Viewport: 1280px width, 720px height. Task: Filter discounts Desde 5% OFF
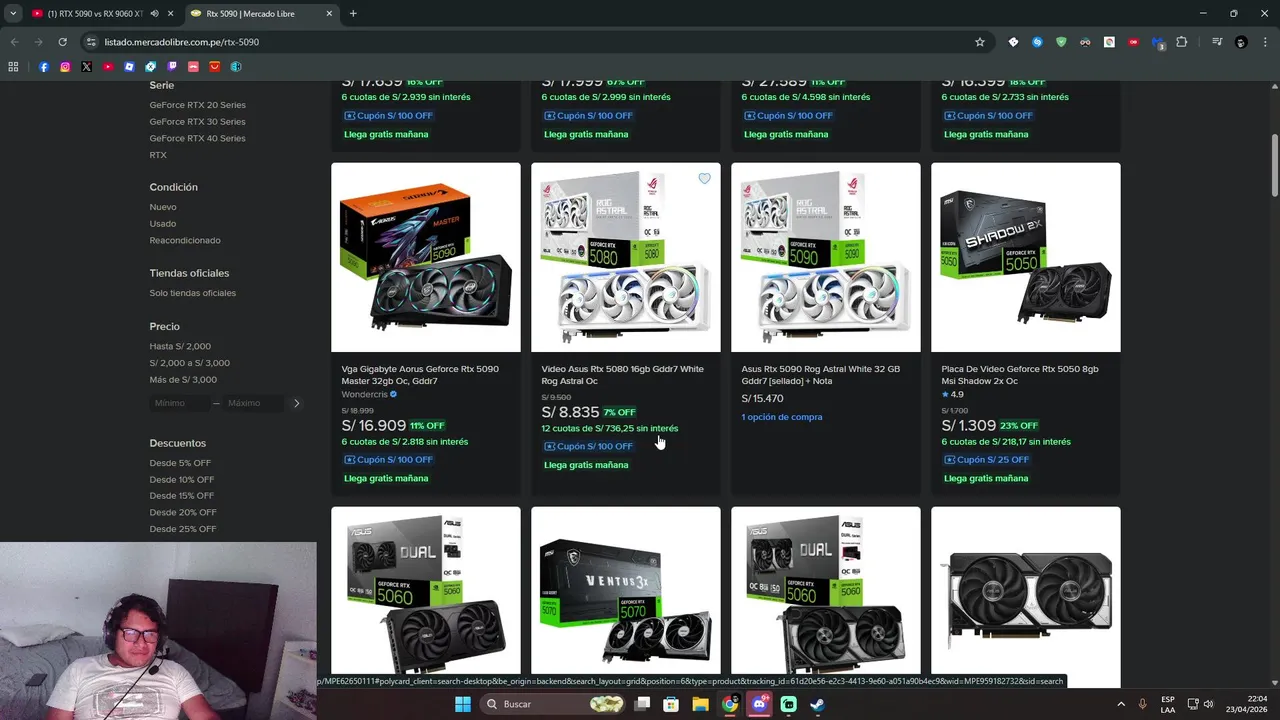tap(180, 463)
